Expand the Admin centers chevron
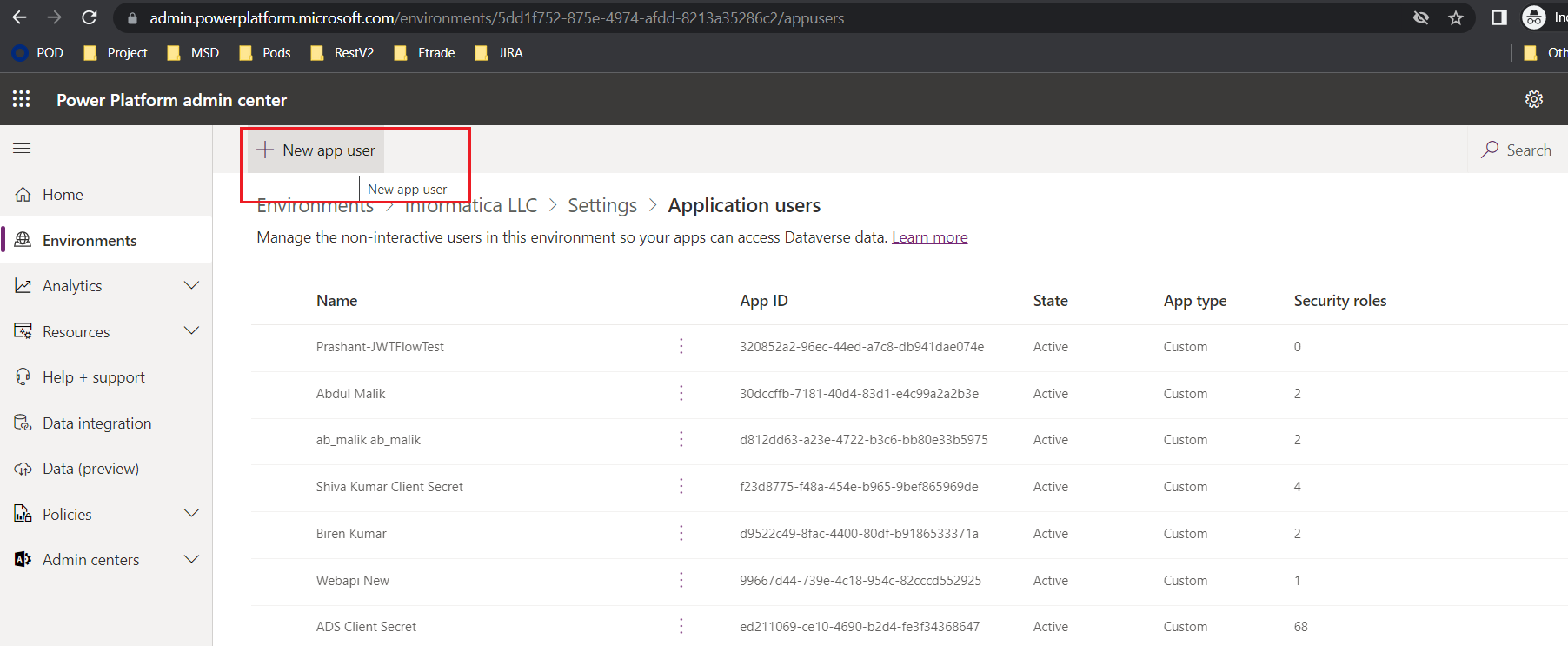The width and height of the screenshot is (1568, 646). [192, 559]
